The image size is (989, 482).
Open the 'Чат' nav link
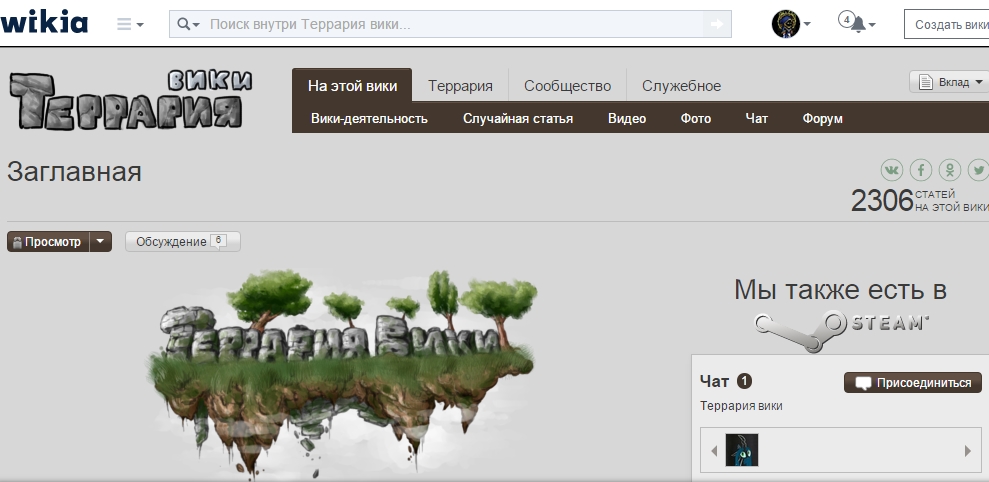(756, 119)
